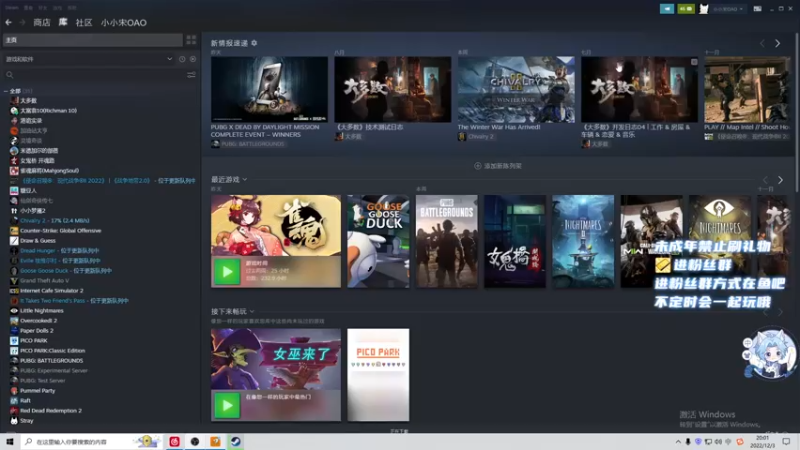The height and width of the screenshot is (450, 800).
Task: Show hidden system tray icons
Action: pyautogui.click(x=678, y=442)
